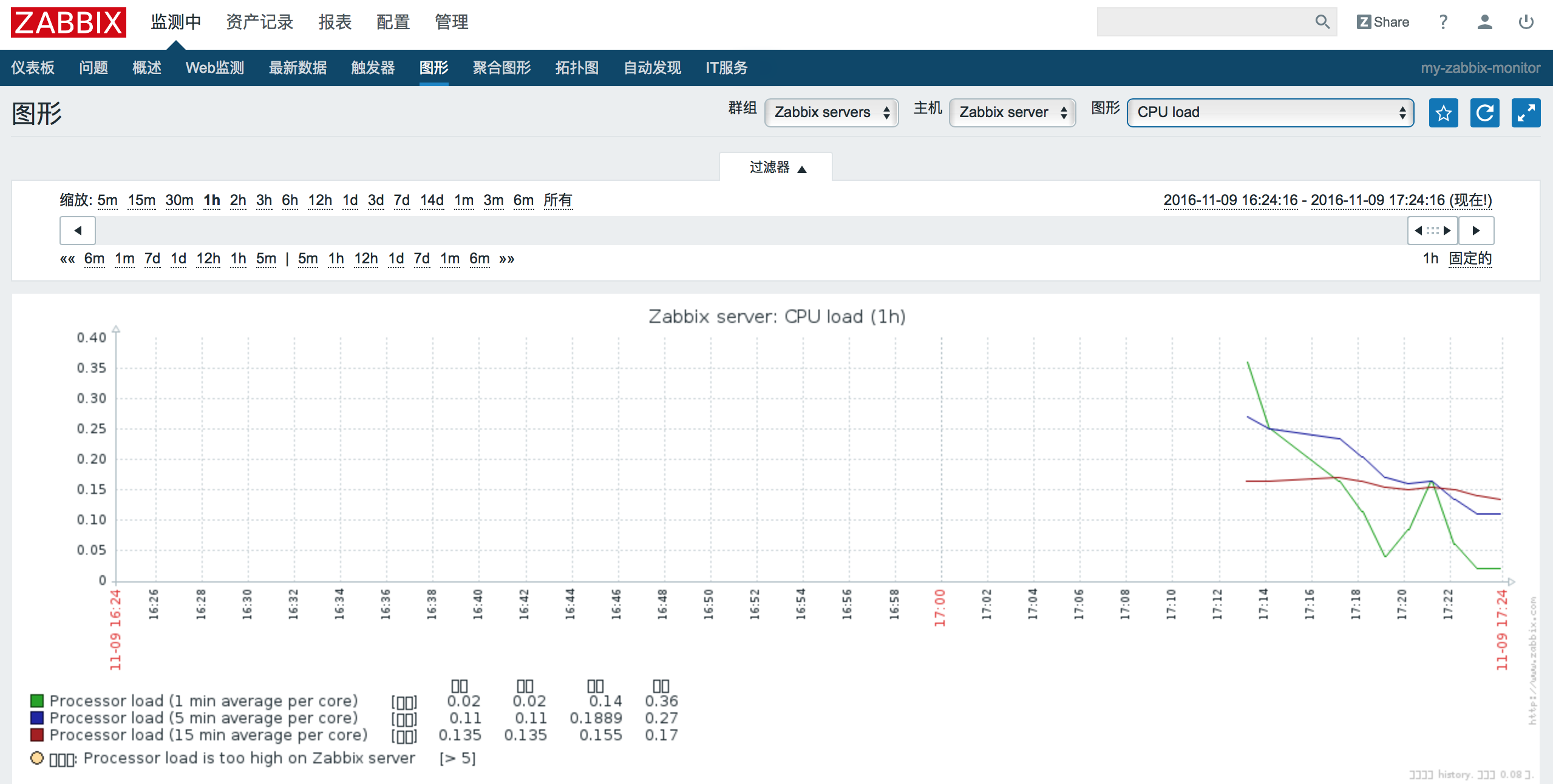Viewport: 1553px width, 784px height.
Task: Open the 主机 Zabbix server dropdown
Action: pos(1012,113)
